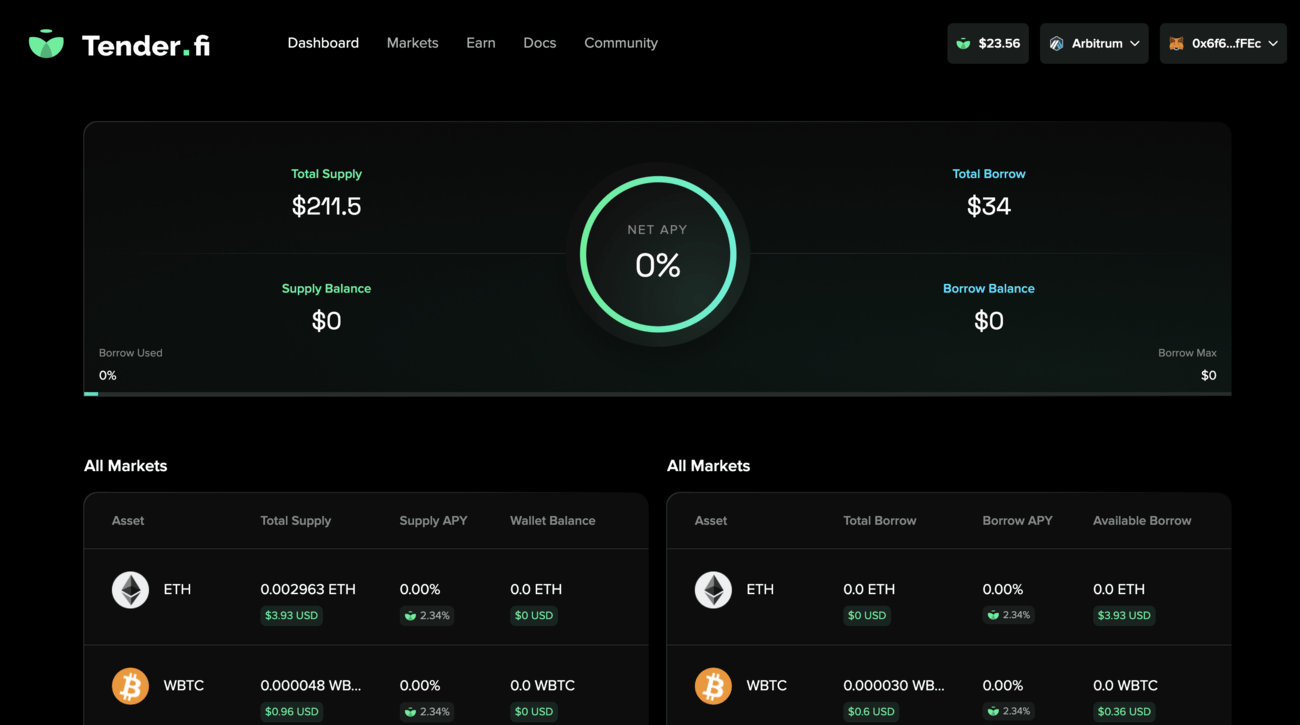Viewport: 1300px width, 725px height.
Task: Click the 2.34% reward badge in ETH supply row
Action: pyautogui.click(x=427, y=616)
